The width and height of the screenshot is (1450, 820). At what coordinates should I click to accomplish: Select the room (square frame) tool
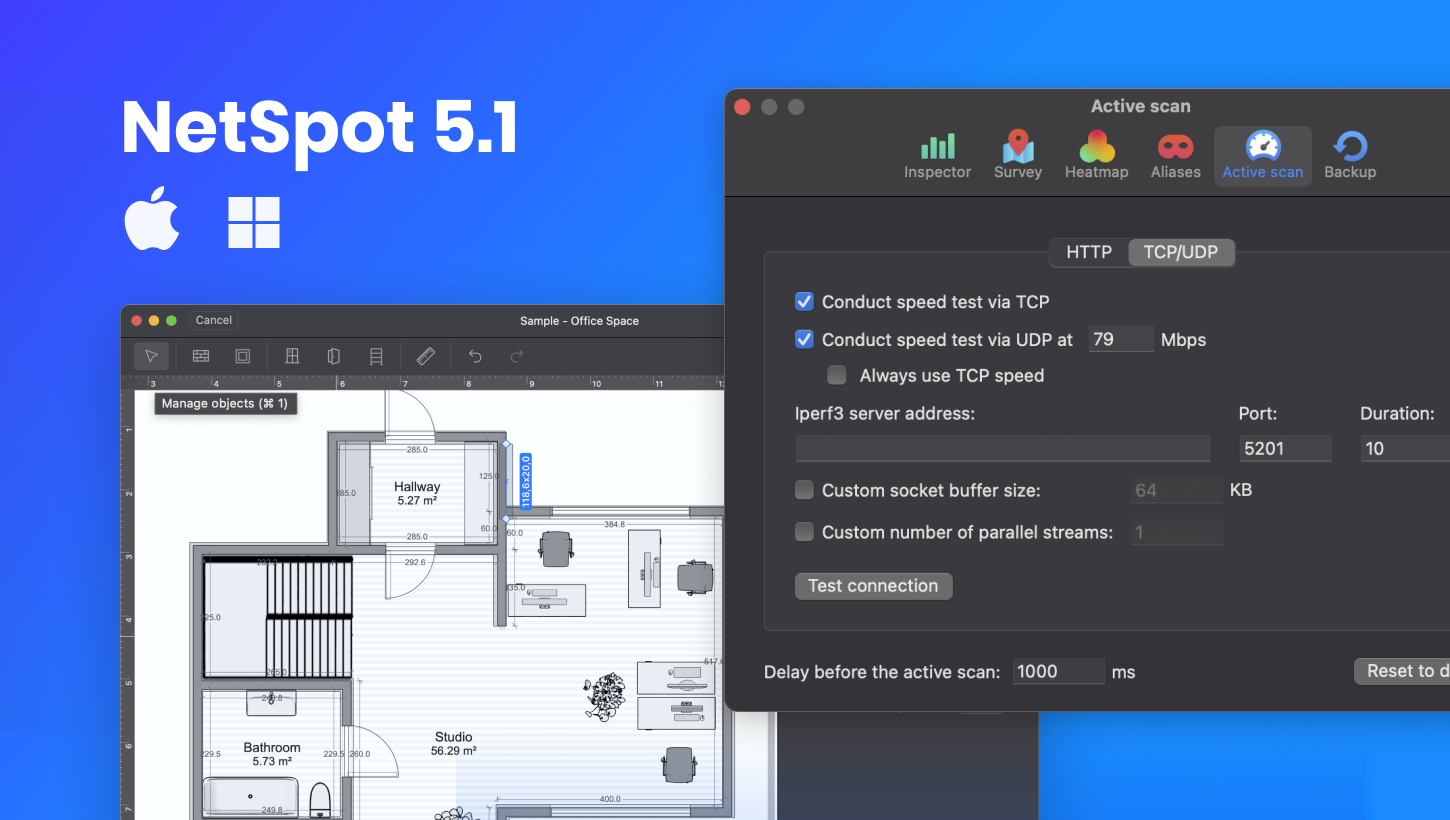pos(242,356)
